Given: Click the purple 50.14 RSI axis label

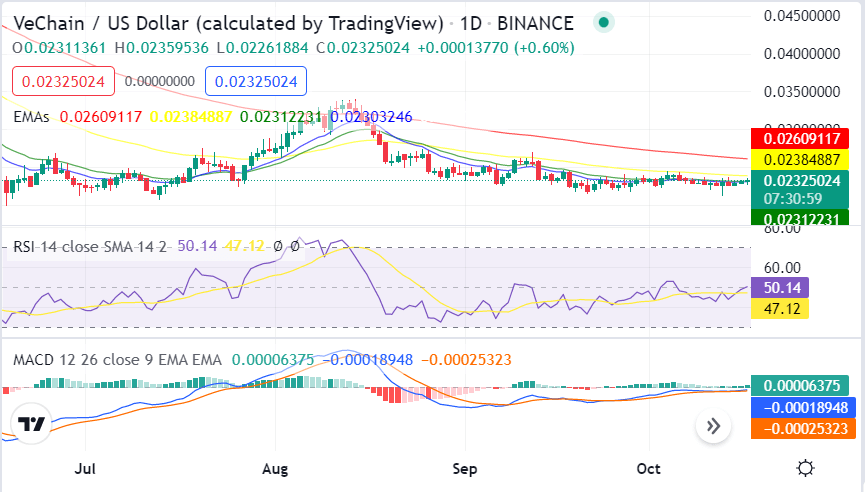Looking at the screenshot, I should (x=780, y=287).
